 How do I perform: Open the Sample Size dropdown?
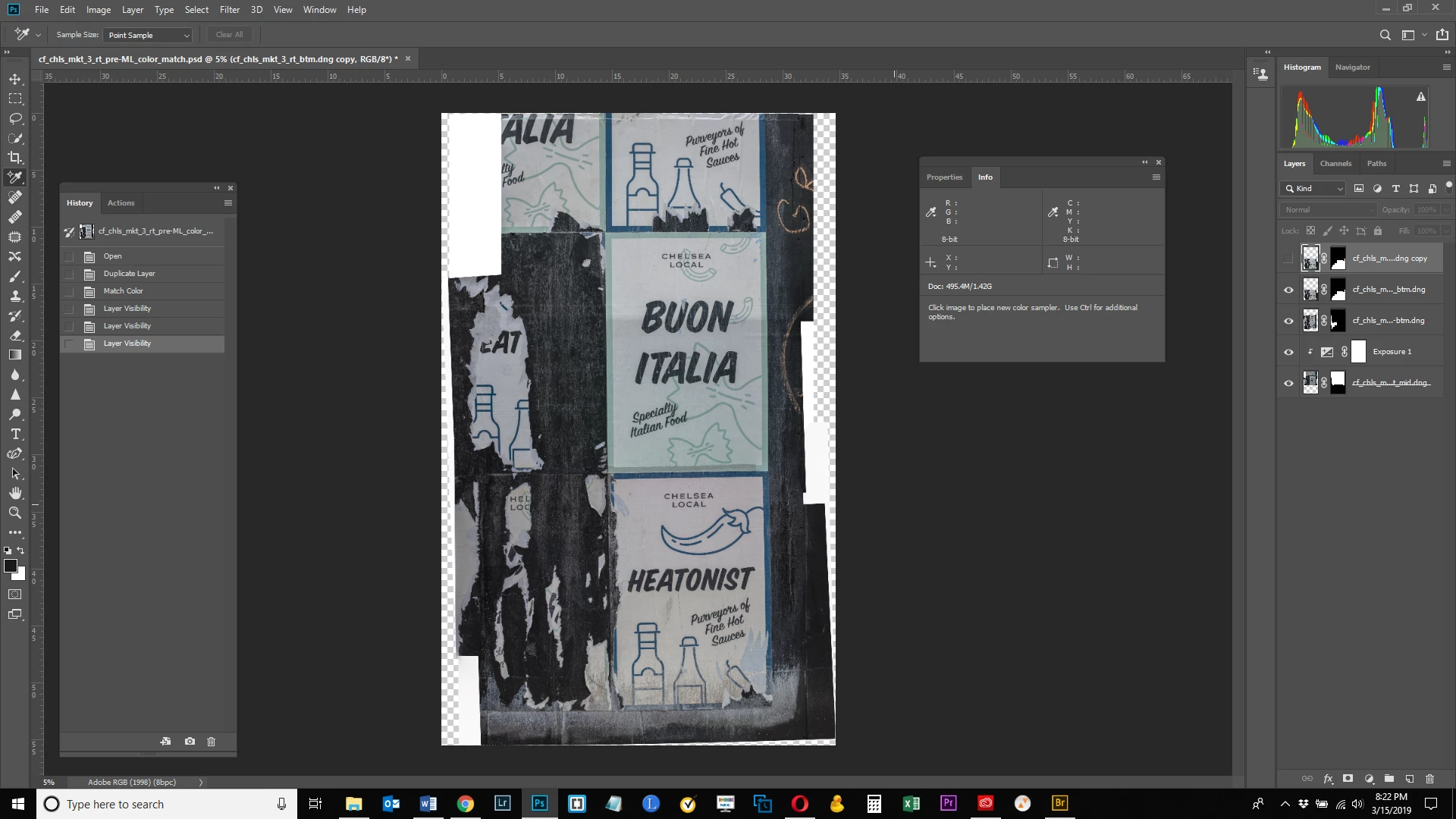point(149,35)
